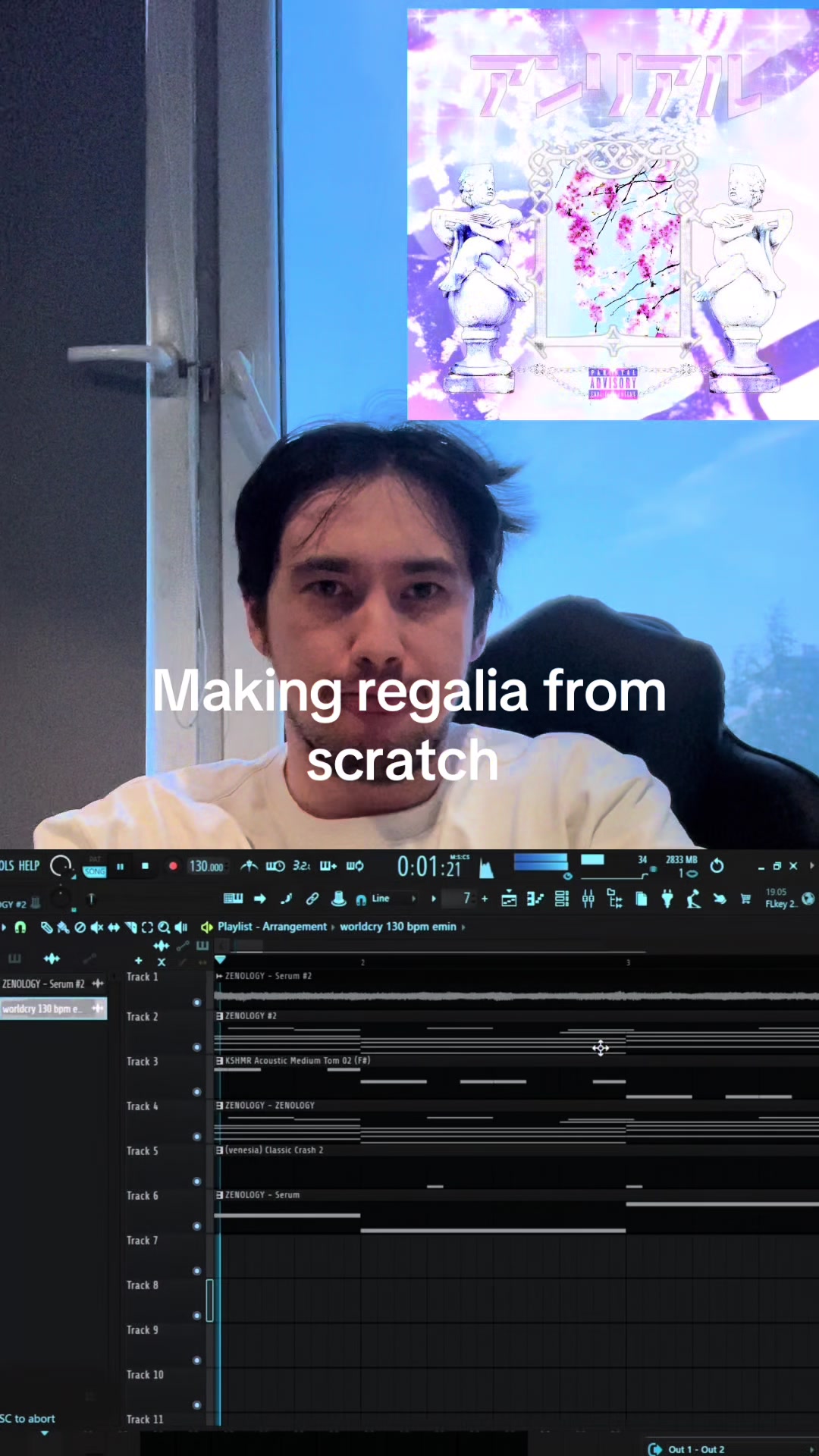Open the KSHMR Acoustic Medium Tom clip menu
819x1456 pixels.
click(219, 1061)
